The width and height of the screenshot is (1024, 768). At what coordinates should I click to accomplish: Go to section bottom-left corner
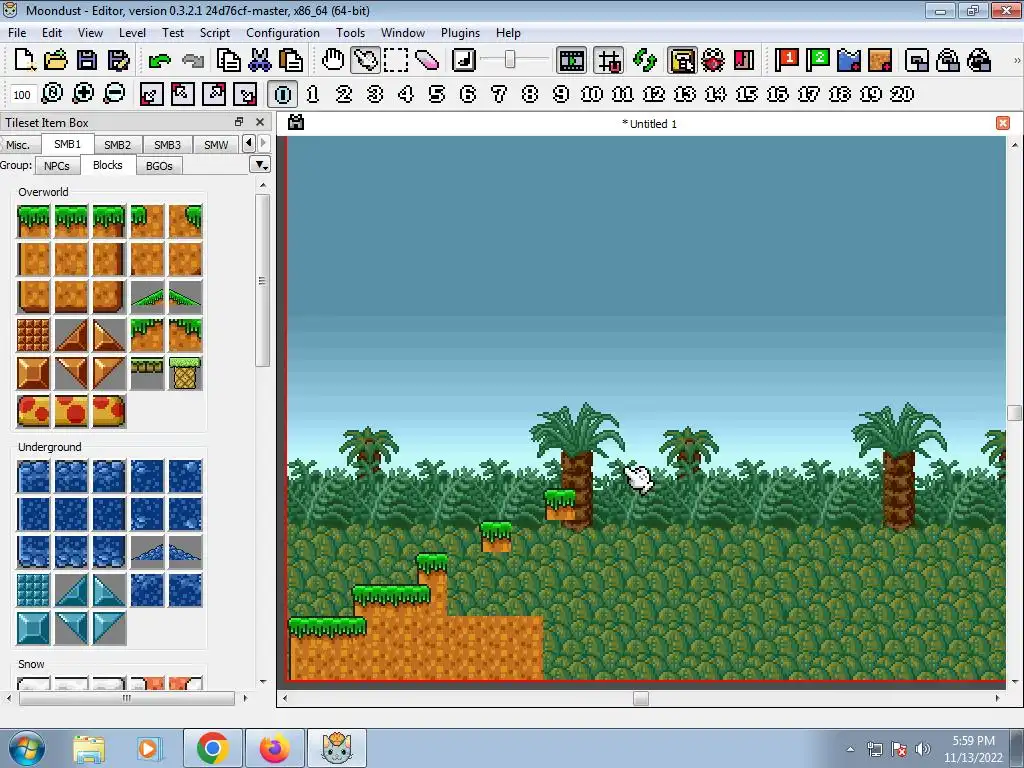pos(151,94)
